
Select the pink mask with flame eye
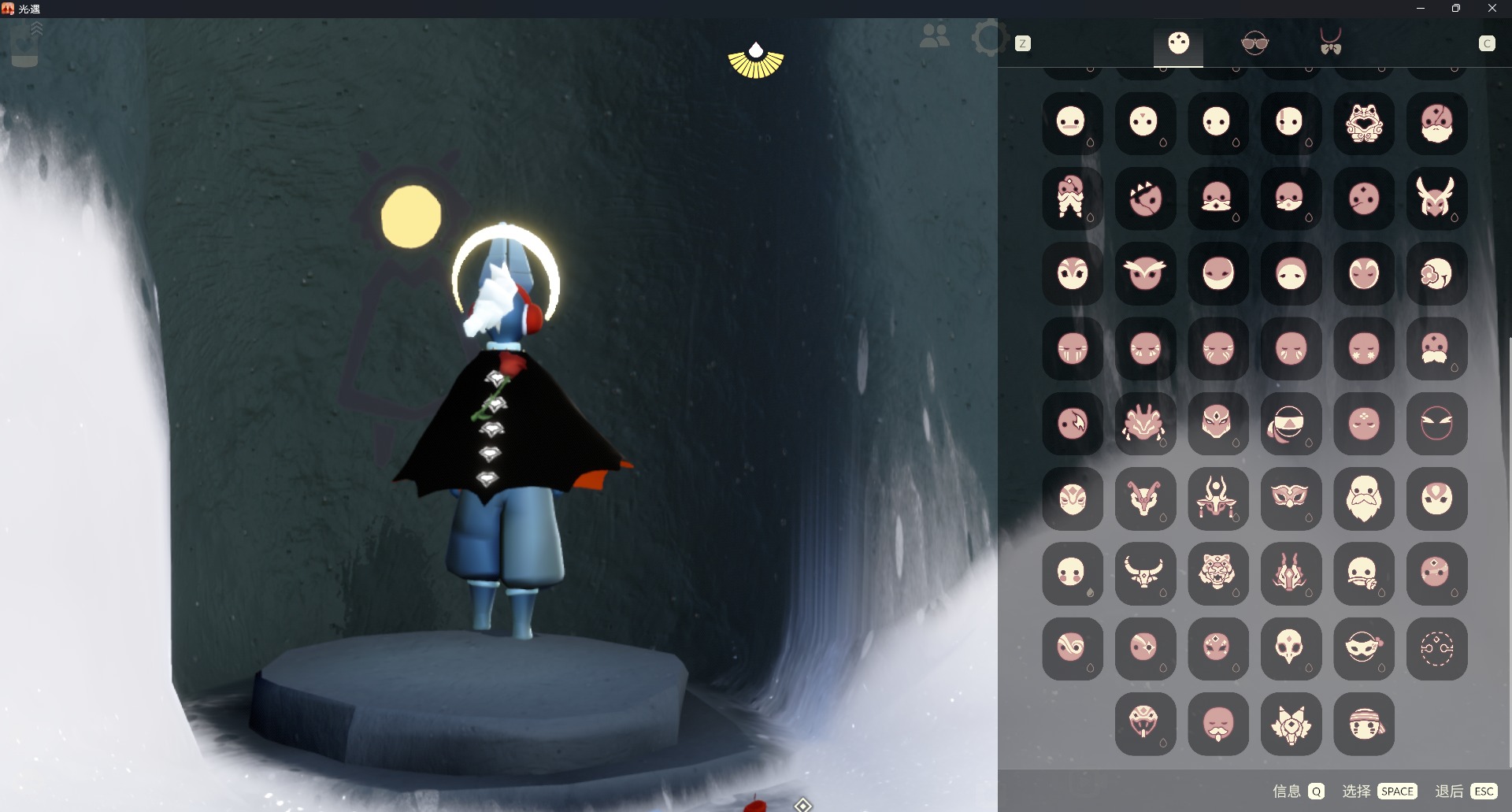(1073, 424)
